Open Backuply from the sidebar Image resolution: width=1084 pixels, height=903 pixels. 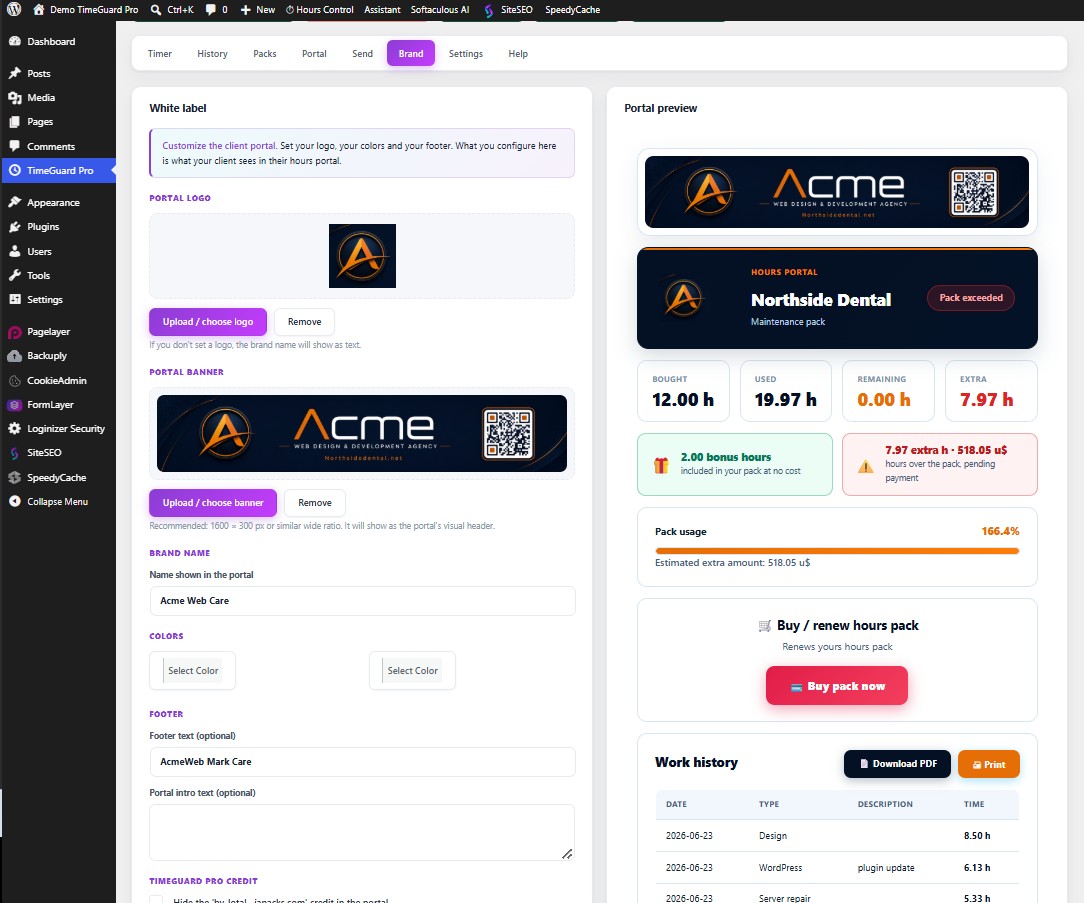pos(47,355)
